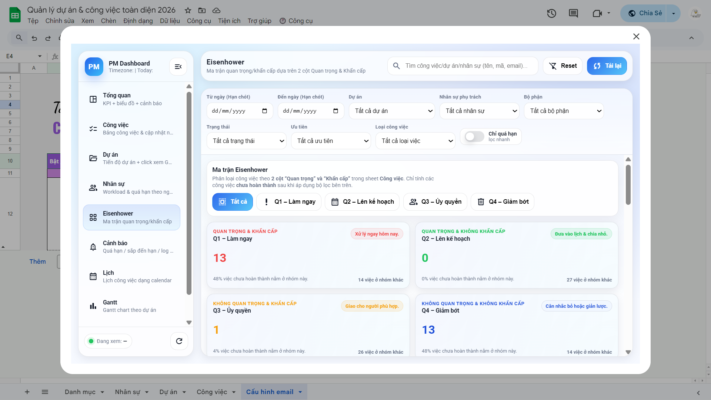The image size is (711, 400).
Task: Go to the Công việc task list
Action: click(x=130, y=129)
